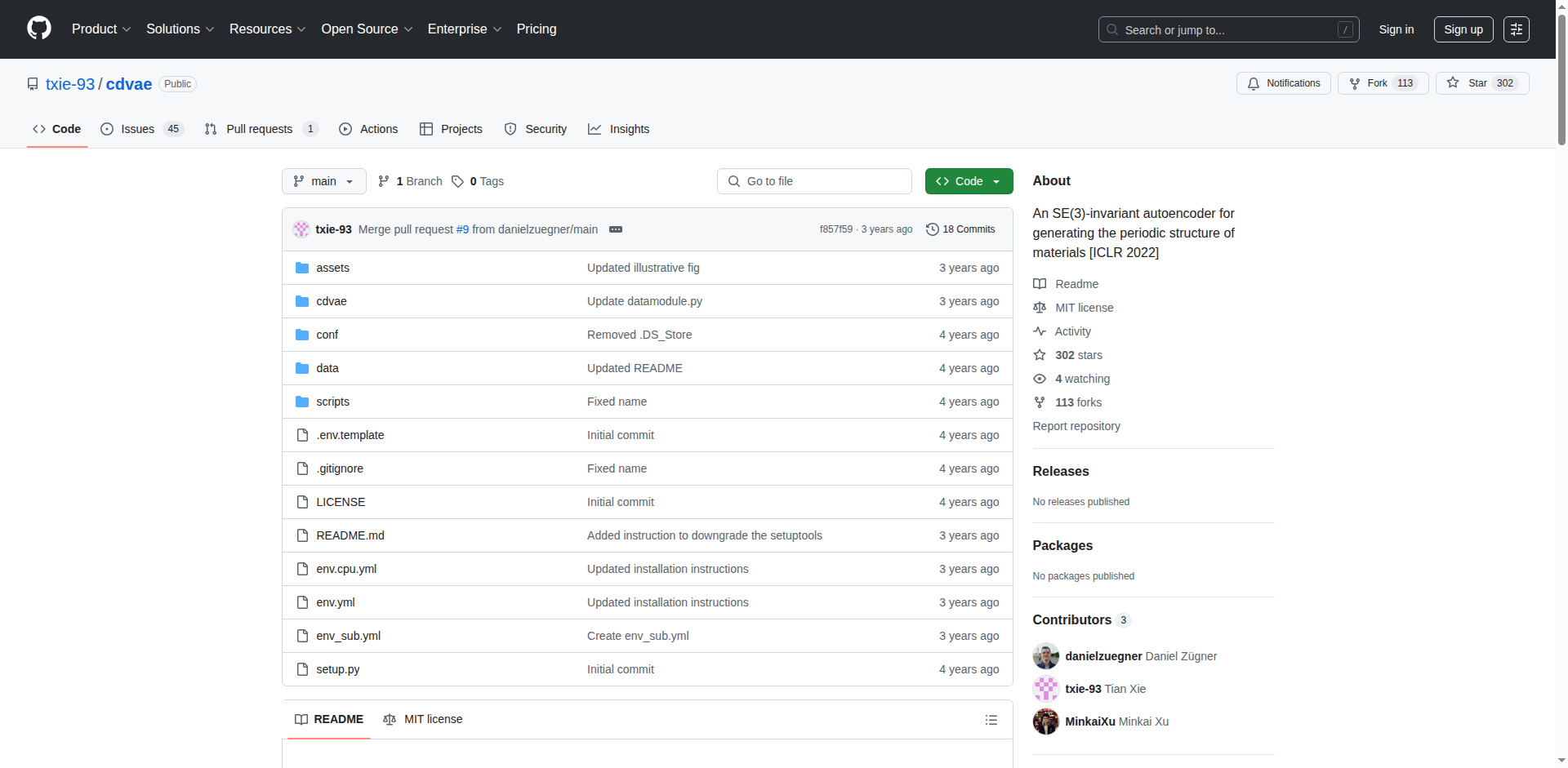Click the Report repository link
The width and height of the screenshot is (1568, 768).
point(1076,426)
